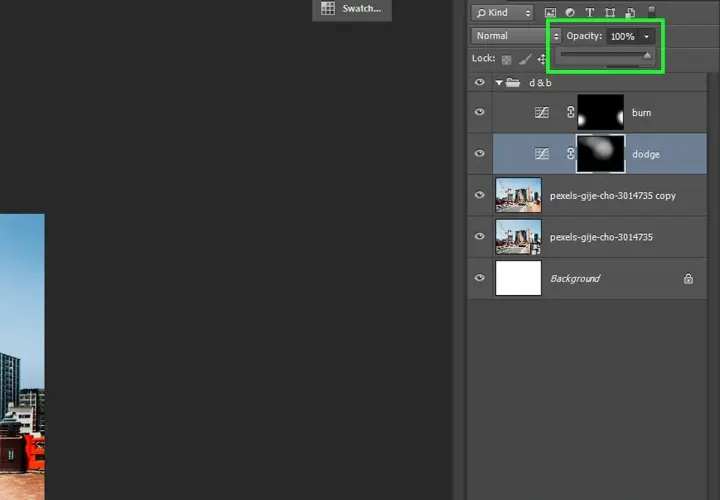
Task: Click the Opacity slider handle
Action: 647,56
